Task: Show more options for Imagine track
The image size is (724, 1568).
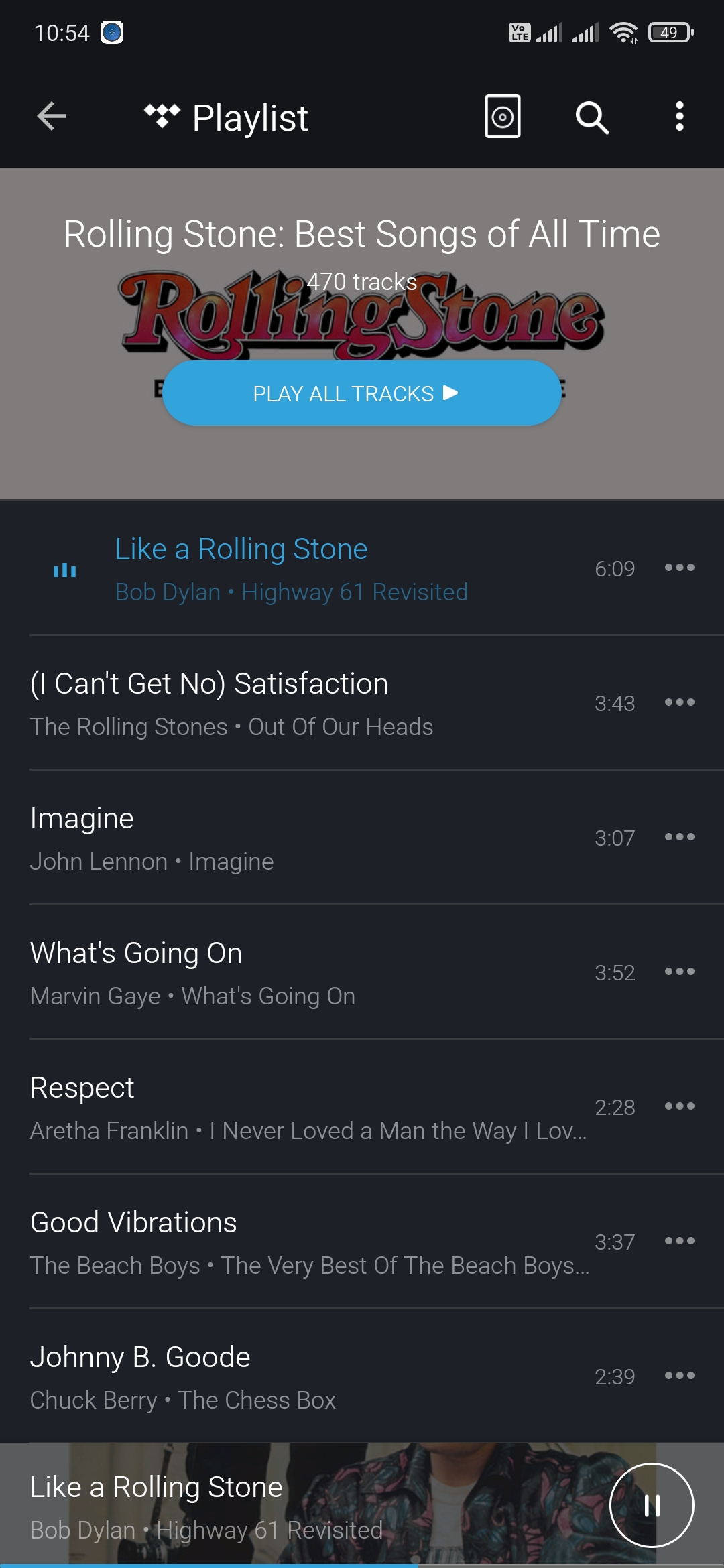Action: point(679,837)
